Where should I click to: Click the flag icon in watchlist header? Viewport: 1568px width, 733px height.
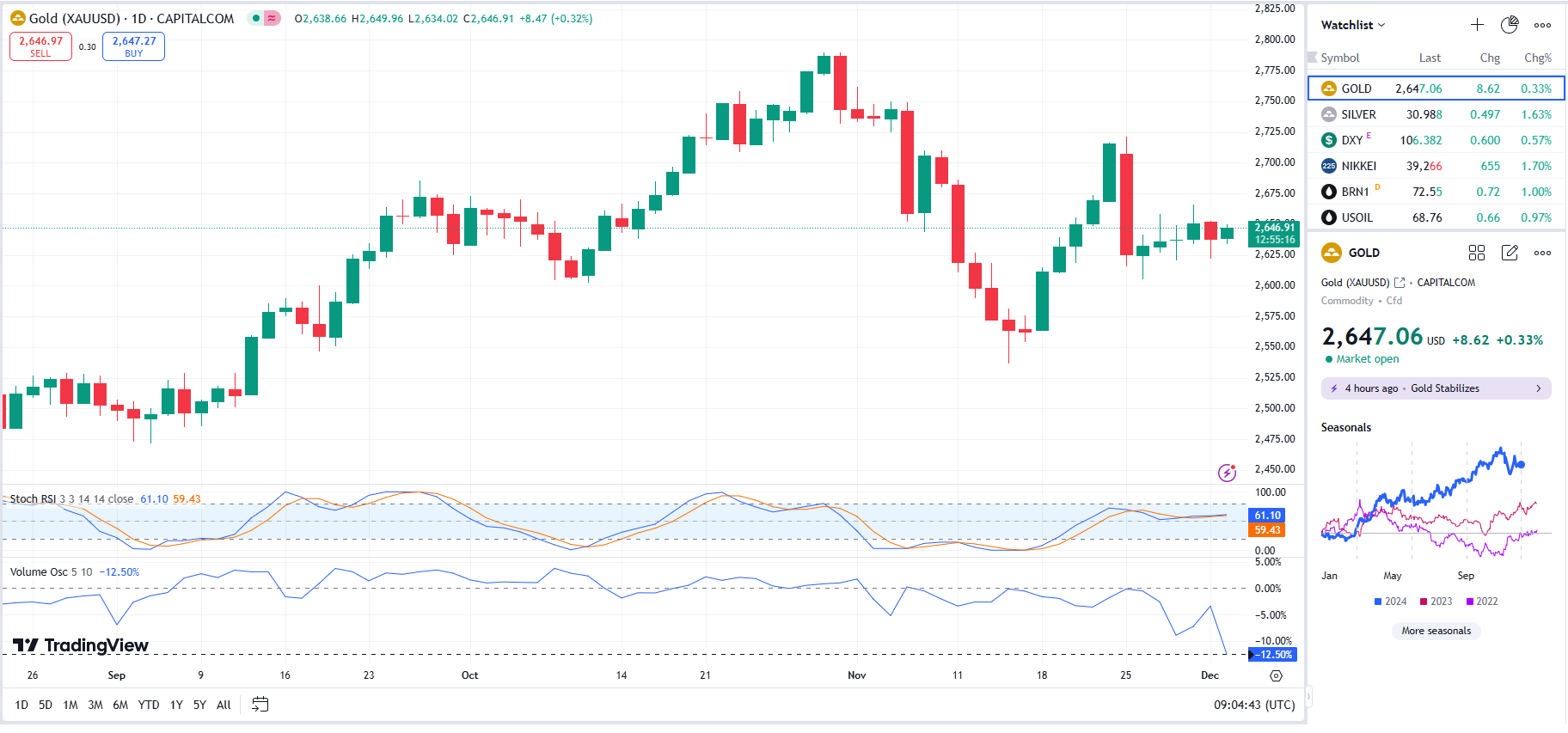pos(1313,58)
